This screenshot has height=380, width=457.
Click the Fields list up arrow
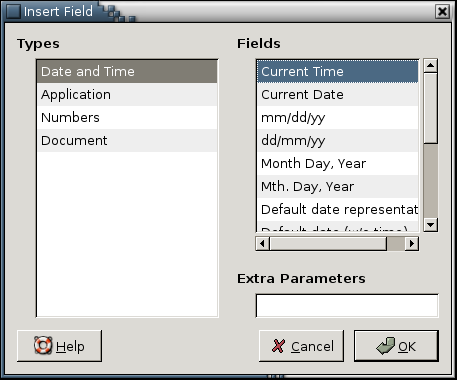[431, 65]
